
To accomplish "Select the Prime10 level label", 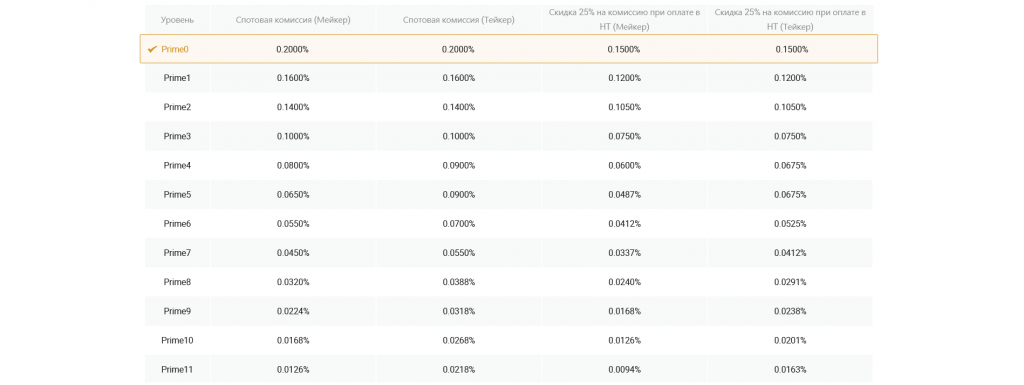I will (177, 341).
